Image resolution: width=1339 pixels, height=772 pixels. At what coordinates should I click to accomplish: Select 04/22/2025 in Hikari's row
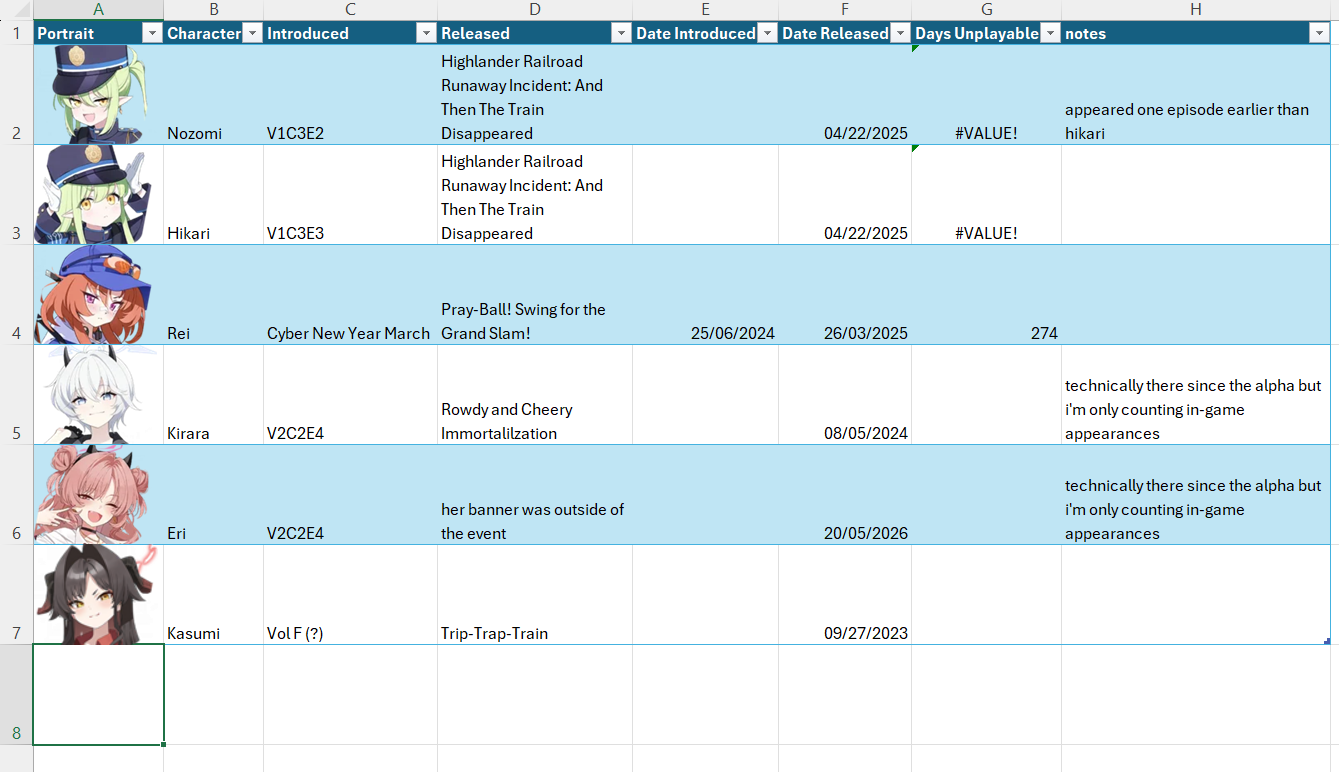point(845,195)
